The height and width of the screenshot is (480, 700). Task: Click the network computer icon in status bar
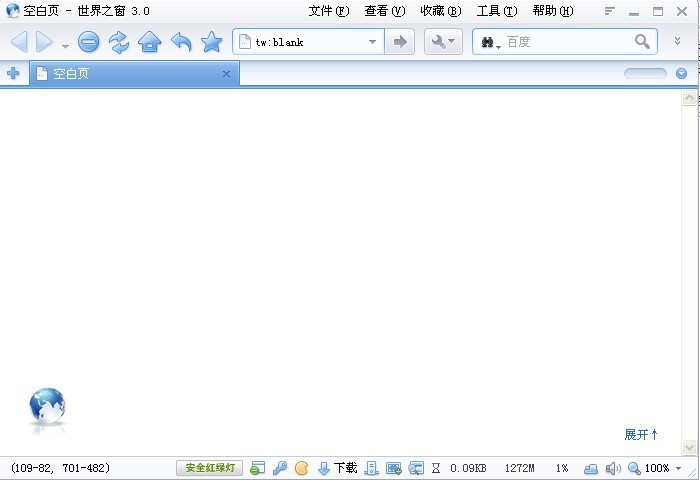coord(591,468)
